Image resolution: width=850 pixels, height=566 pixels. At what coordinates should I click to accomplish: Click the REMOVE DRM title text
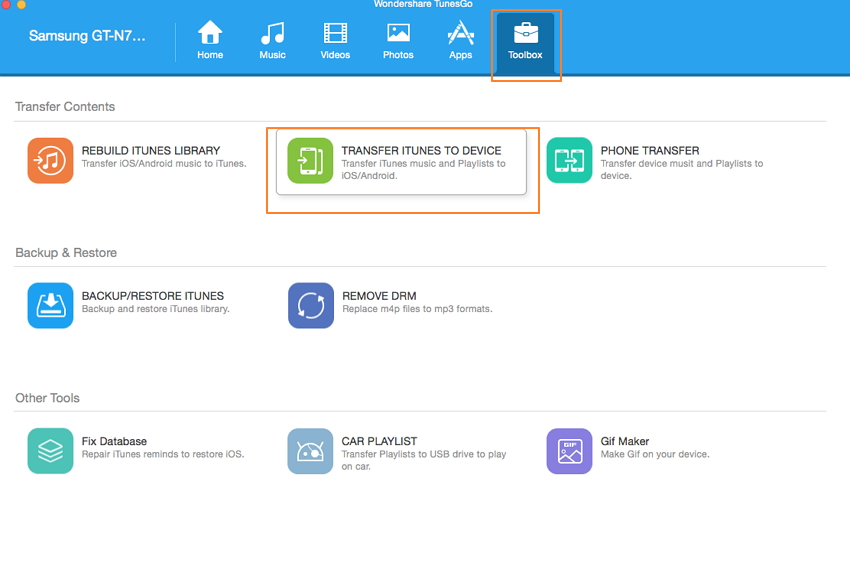point(379,296)
